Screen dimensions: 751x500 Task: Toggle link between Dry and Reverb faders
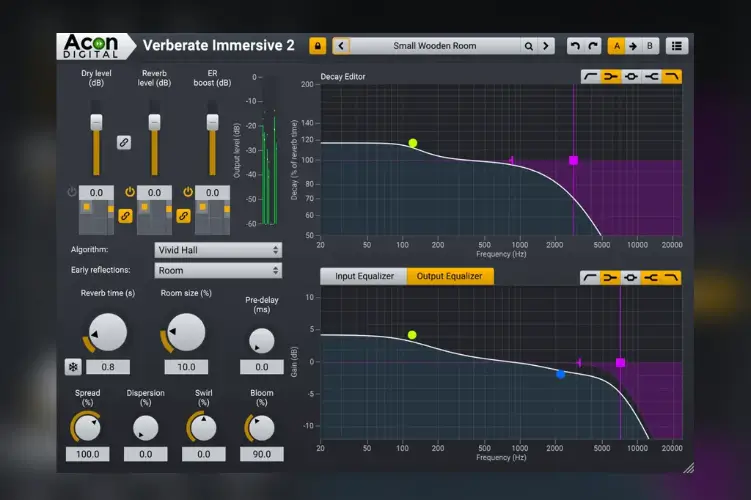coord(124,142)
